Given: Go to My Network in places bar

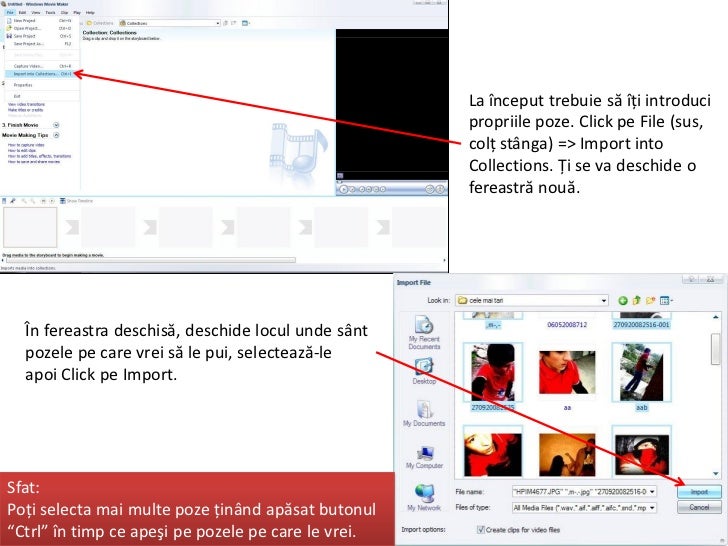Looking at the screenshot, I should tap(424, 498).
